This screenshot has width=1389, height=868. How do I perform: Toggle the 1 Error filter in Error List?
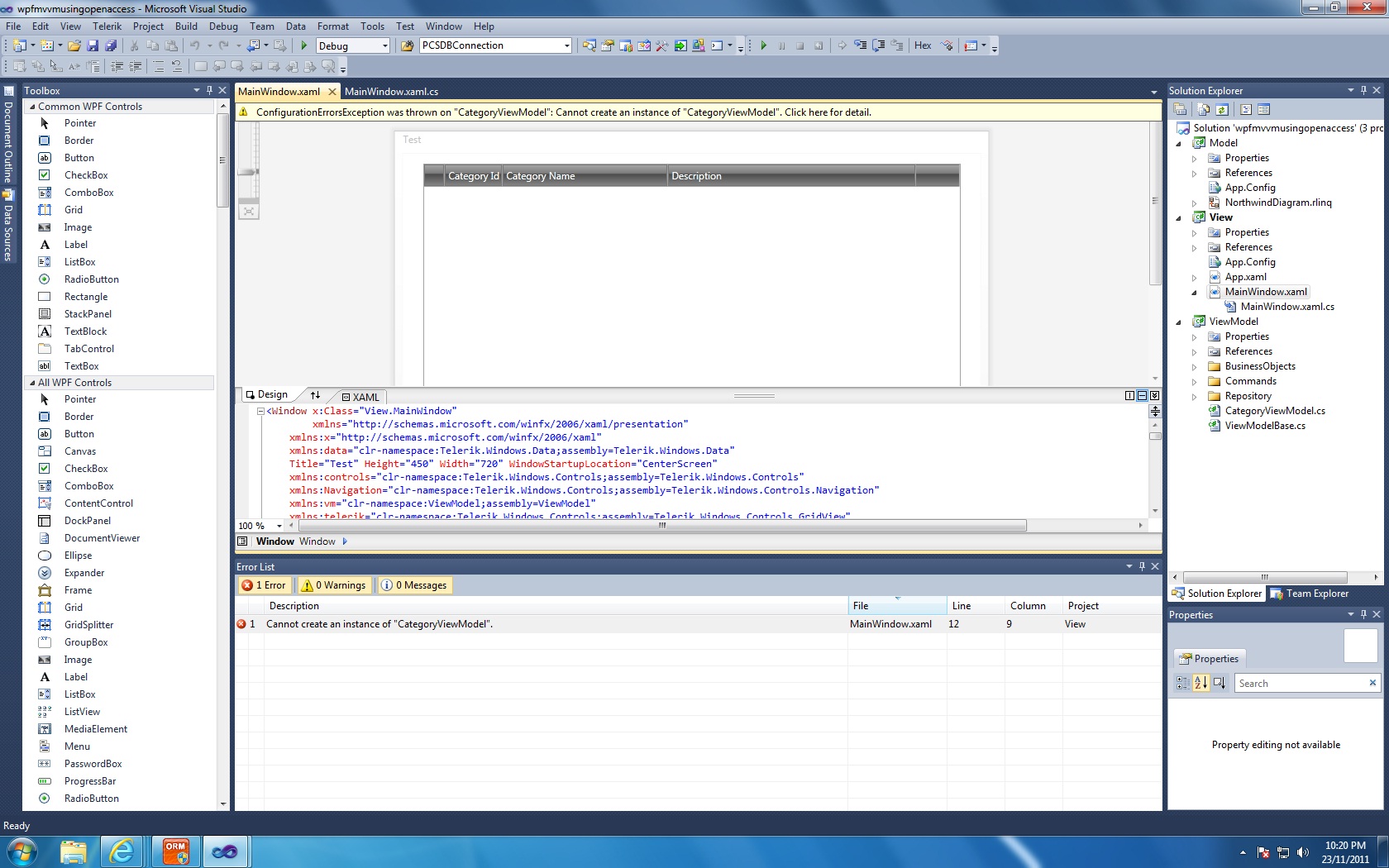[x=264, y=585]
